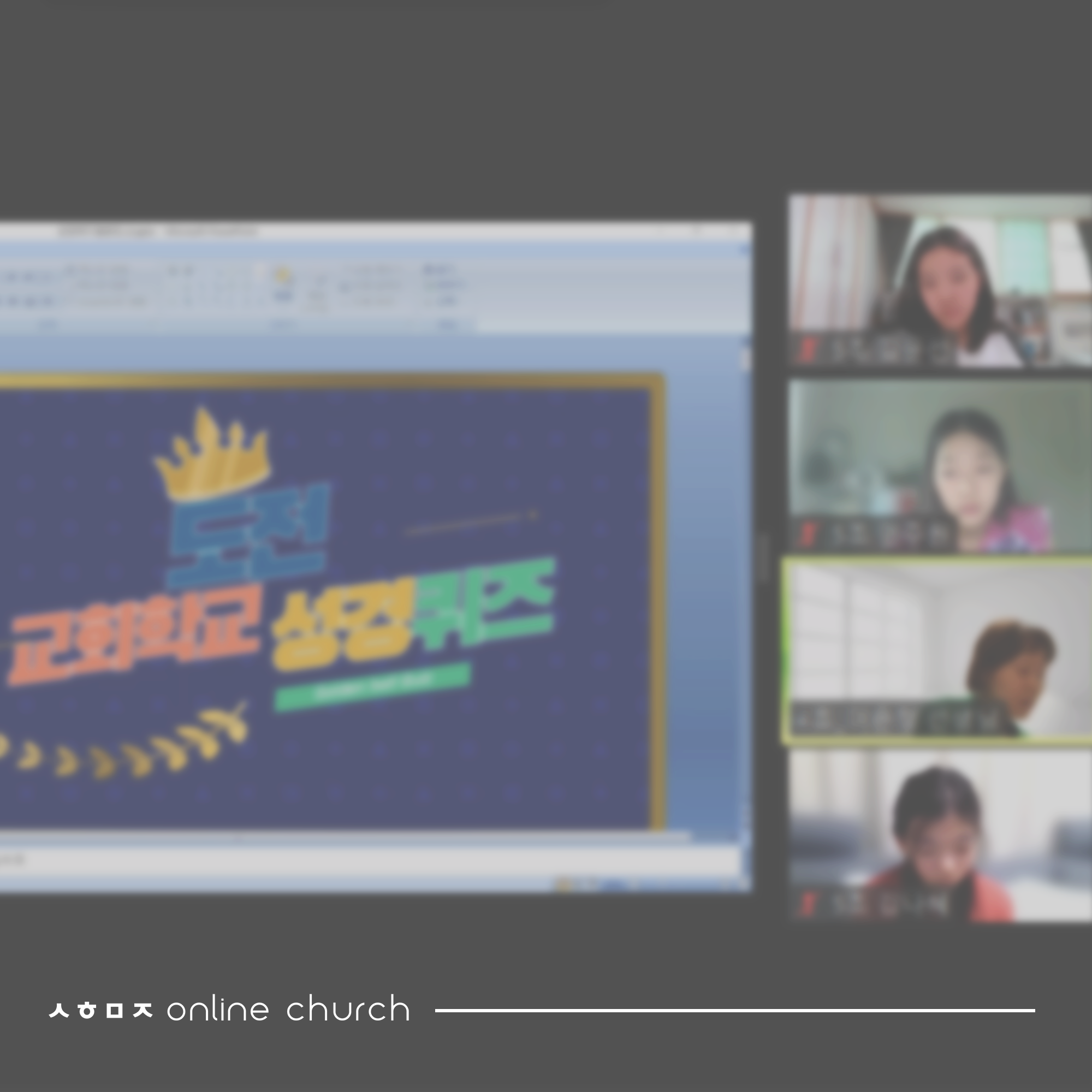This screenshot has width=1092, height=1092.
Task: Click the PowerPoint window title bar
Action: (x=375, y=230)
